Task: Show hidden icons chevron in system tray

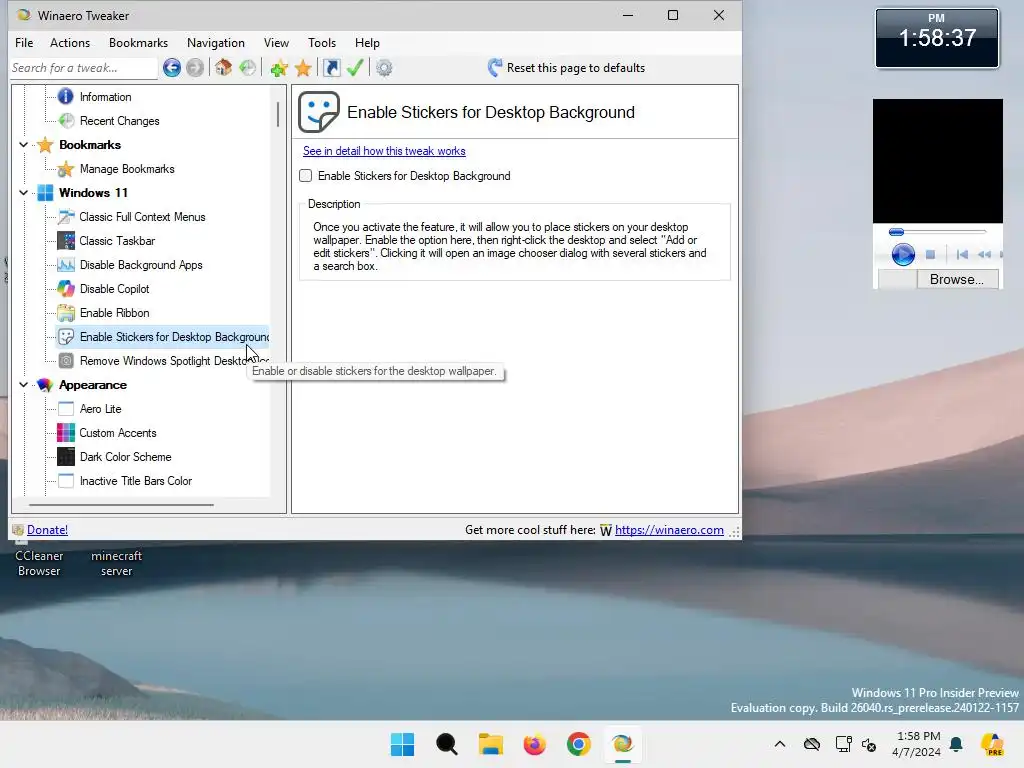Action: tap(780, 744)
